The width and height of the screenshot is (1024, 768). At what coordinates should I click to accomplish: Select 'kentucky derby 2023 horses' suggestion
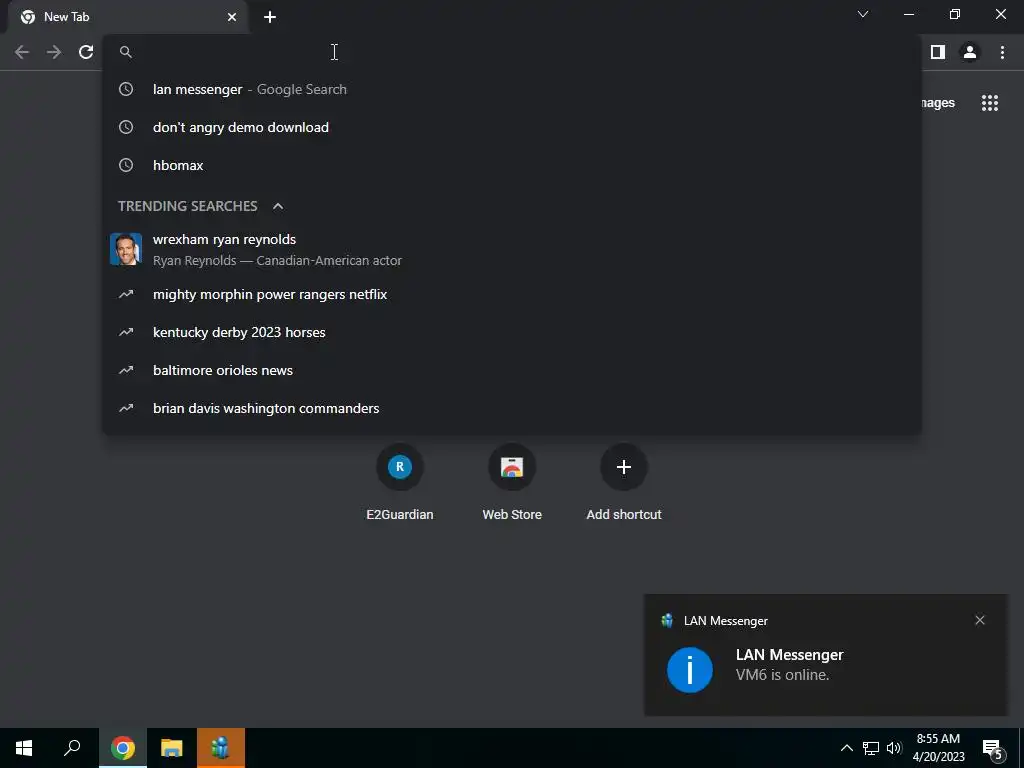coord(512,332)
